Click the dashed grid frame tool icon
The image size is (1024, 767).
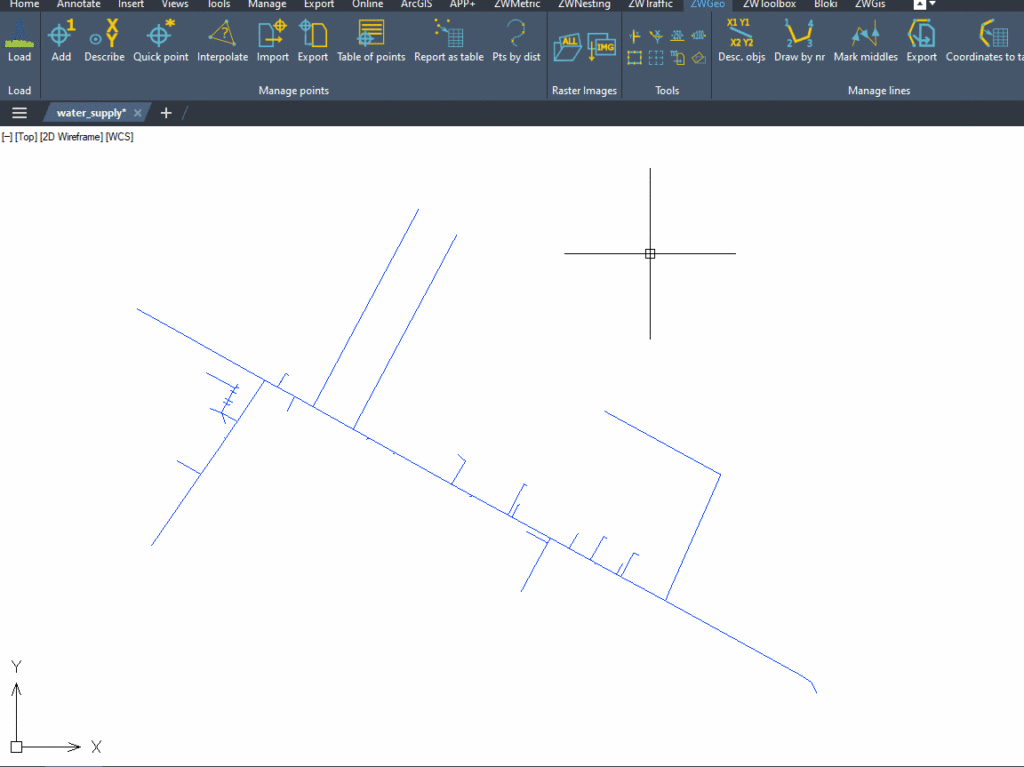(x=656, y=58)
